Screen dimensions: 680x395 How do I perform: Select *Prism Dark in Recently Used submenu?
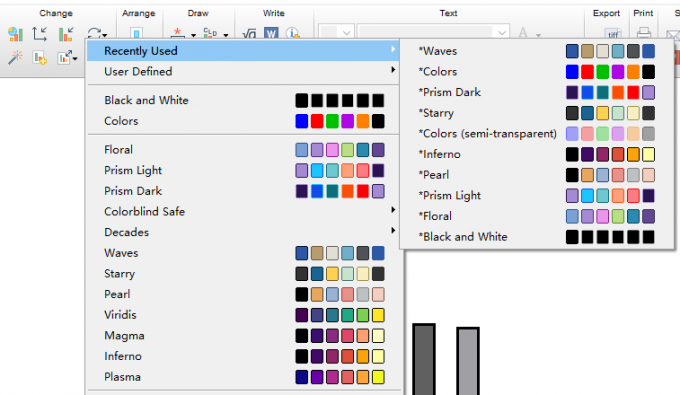537,92
